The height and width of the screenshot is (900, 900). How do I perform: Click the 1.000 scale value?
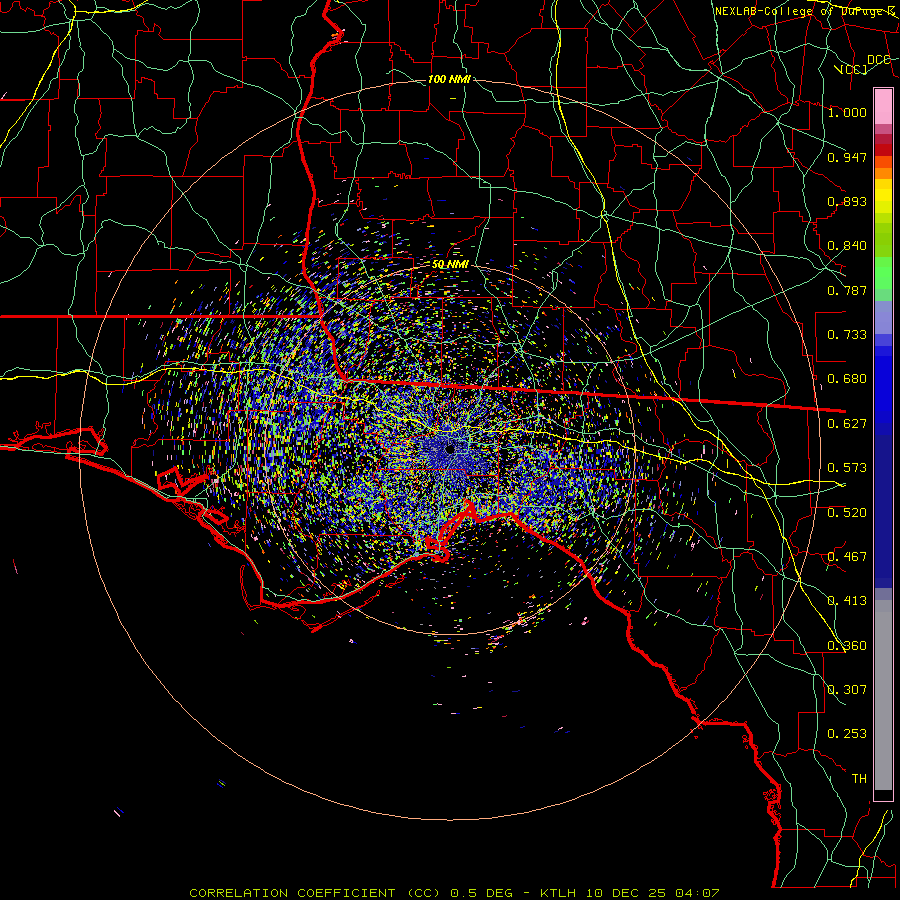(847, 112)
